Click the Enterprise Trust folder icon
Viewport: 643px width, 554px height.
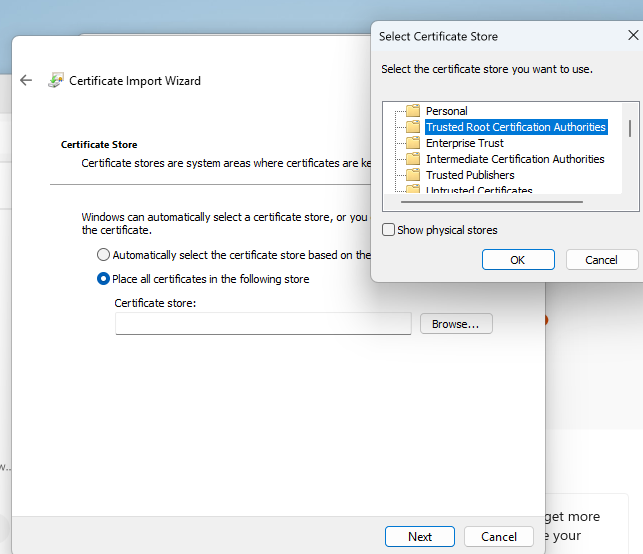click(x=412, y=143)
